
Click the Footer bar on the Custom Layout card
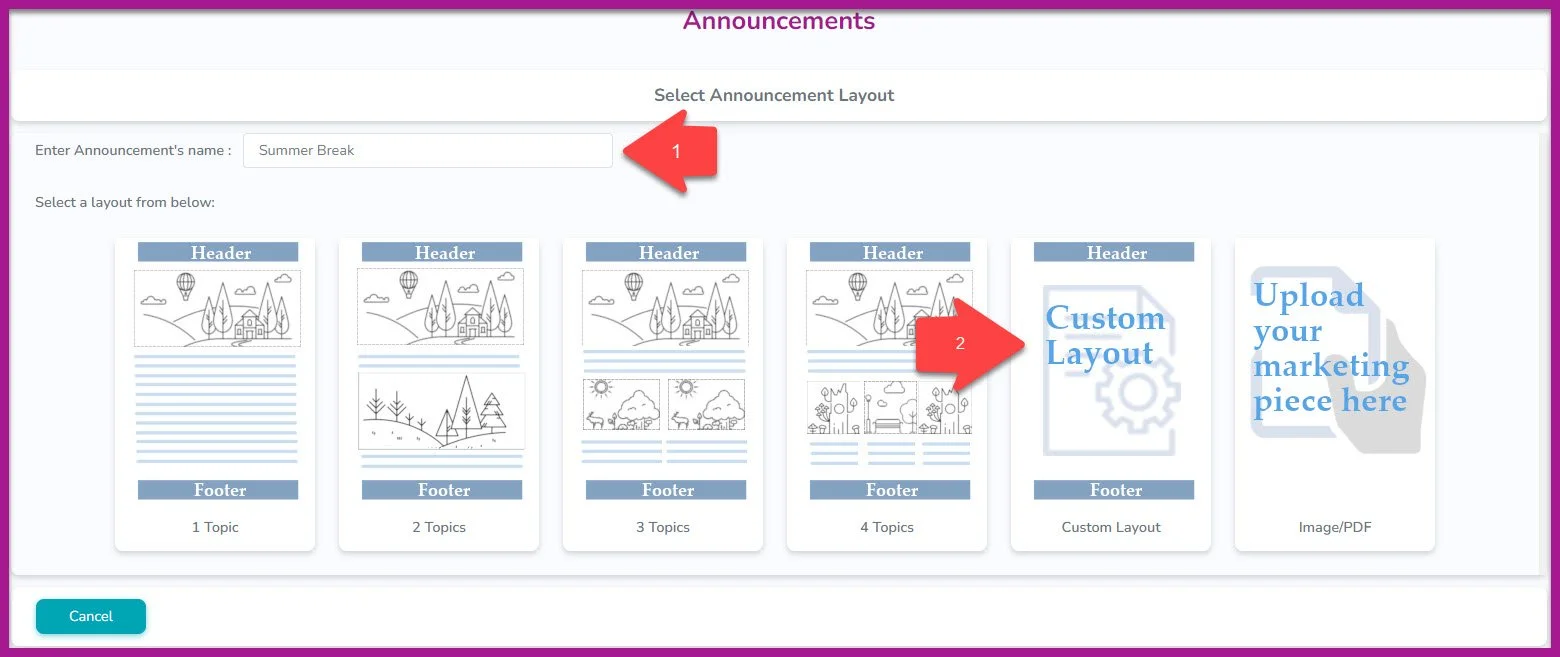tap(1115, 489)
